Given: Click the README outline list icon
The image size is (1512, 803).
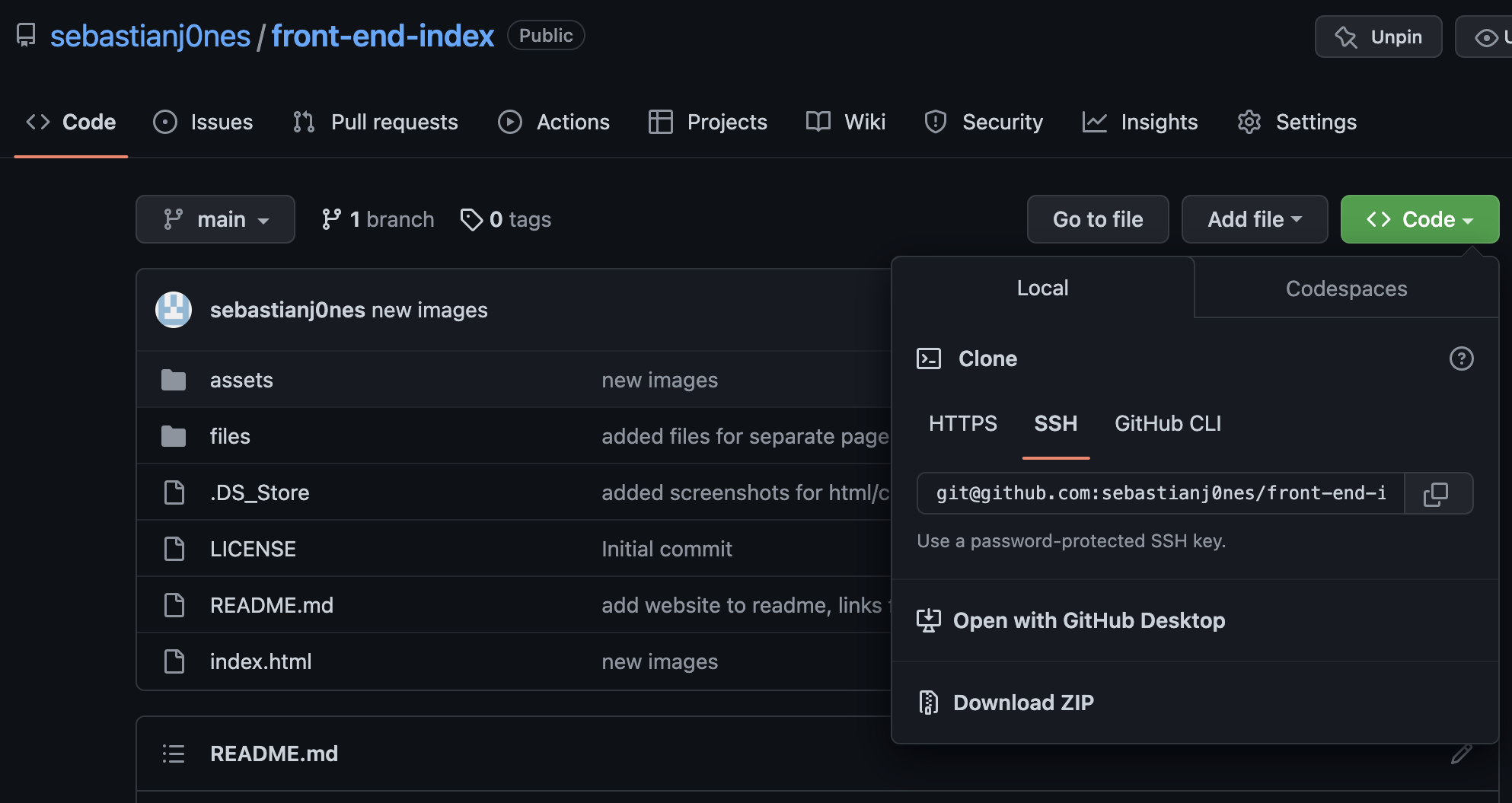Looking at the screenshot, I should click(174, 754).
